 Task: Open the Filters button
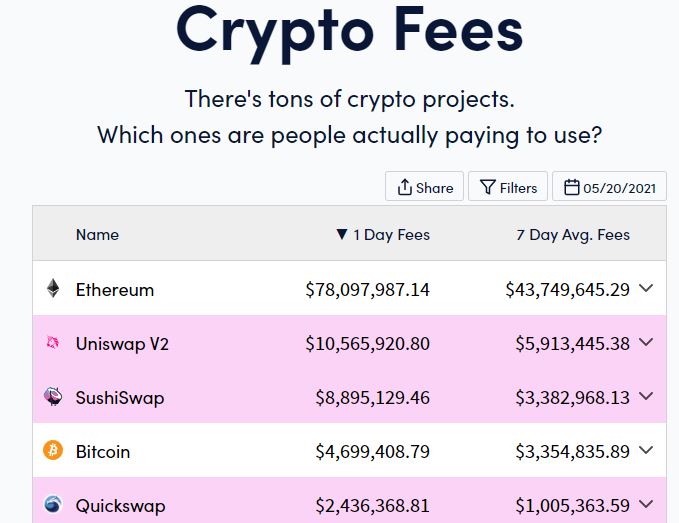(x=508, y=186)
